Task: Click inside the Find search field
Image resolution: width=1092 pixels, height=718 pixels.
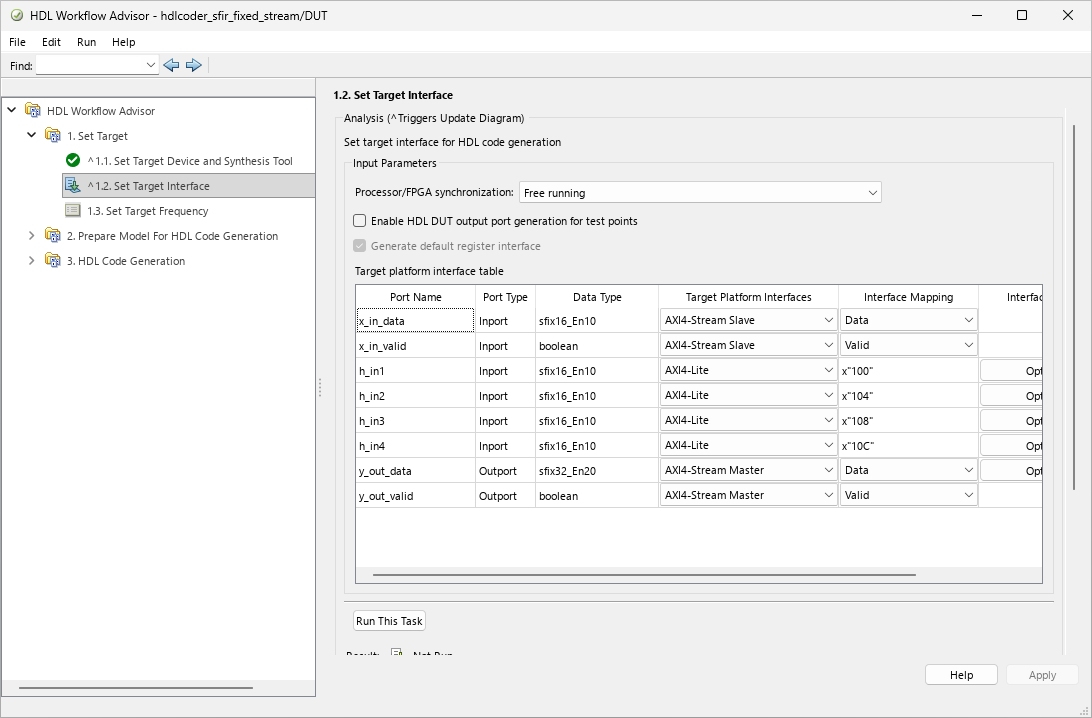Action: click(x=90, y=64)
